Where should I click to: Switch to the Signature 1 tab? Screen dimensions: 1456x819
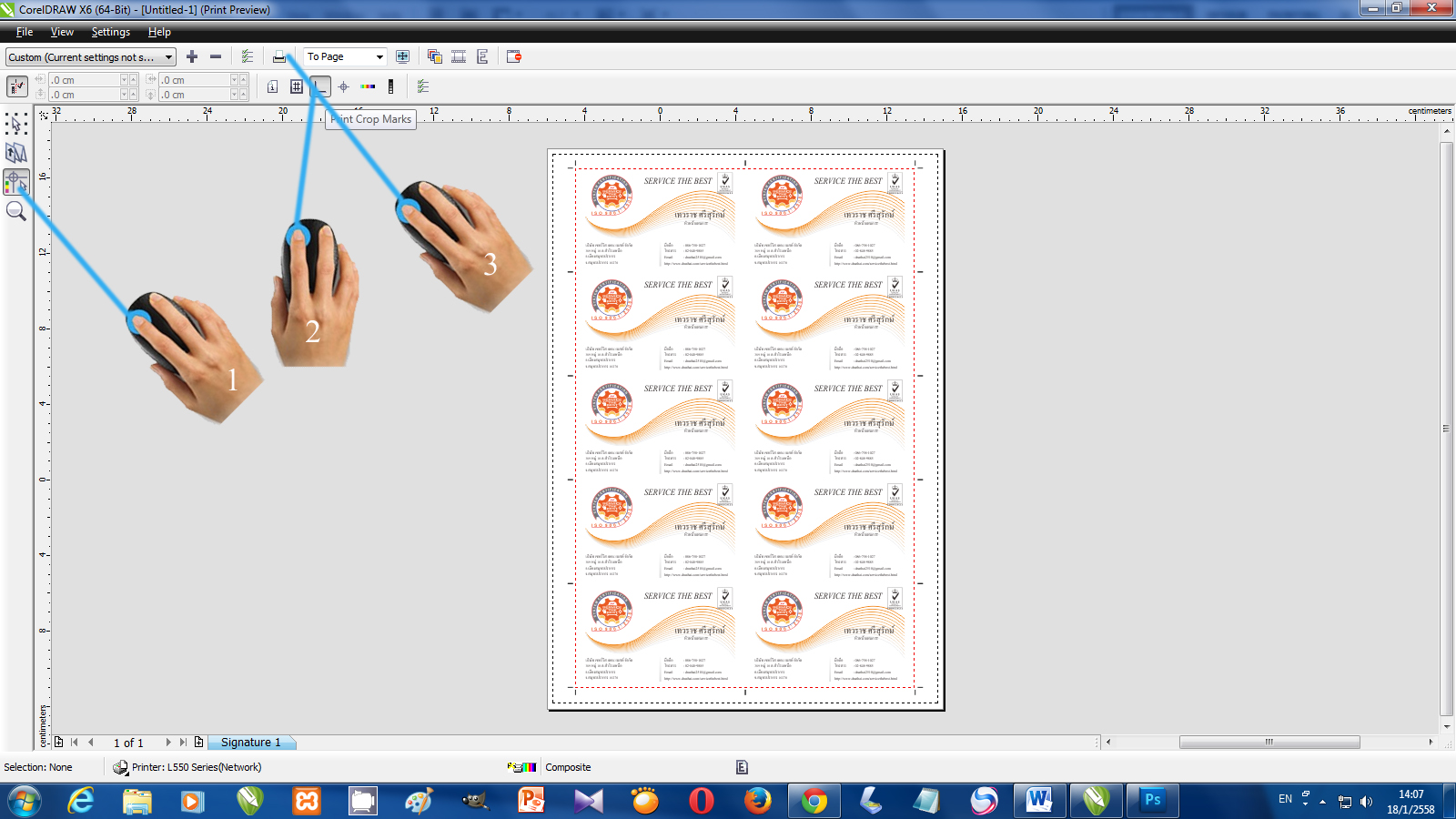click(x=250, y=743)
